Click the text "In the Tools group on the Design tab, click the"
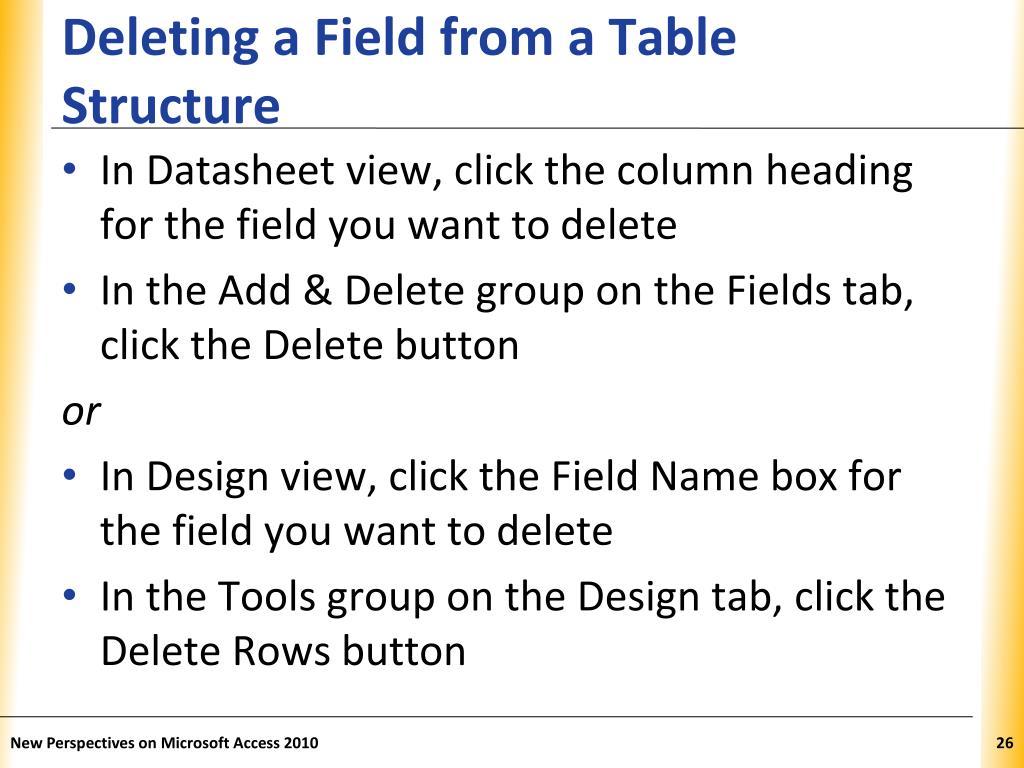The image size is (1024, 768). click(x=523, y=598)
